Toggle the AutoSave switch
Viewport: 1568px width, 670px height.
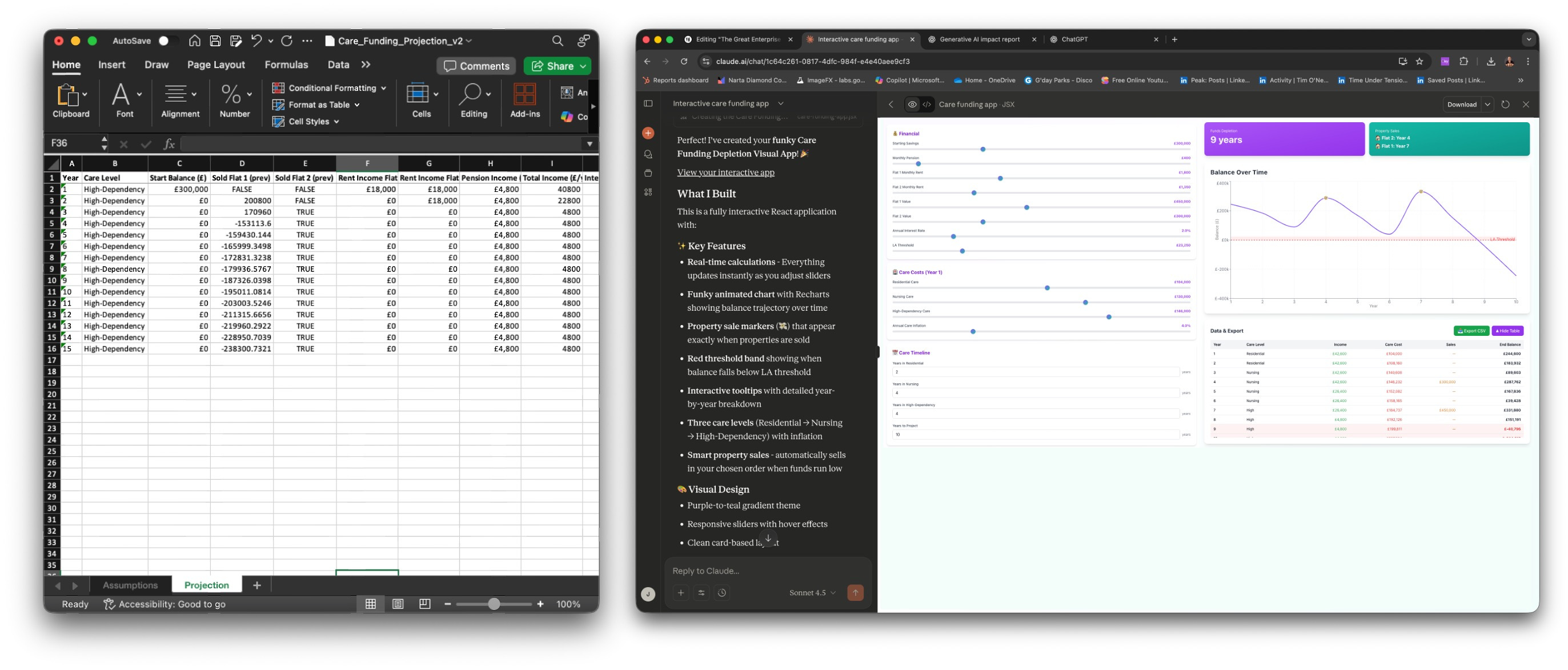166,41
